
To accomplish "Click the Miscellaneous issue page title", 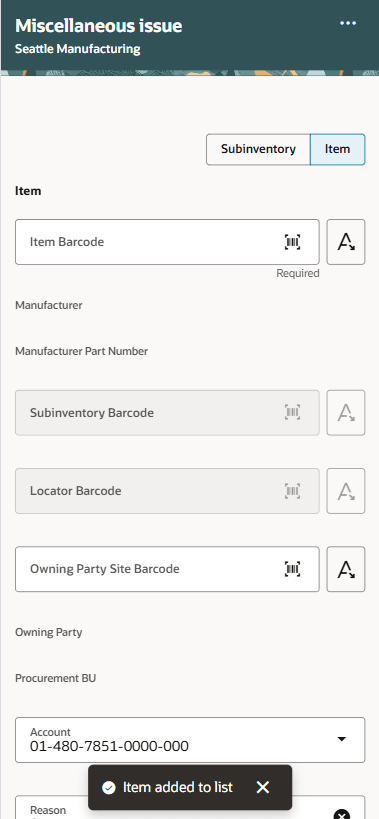I will [99, 26].
